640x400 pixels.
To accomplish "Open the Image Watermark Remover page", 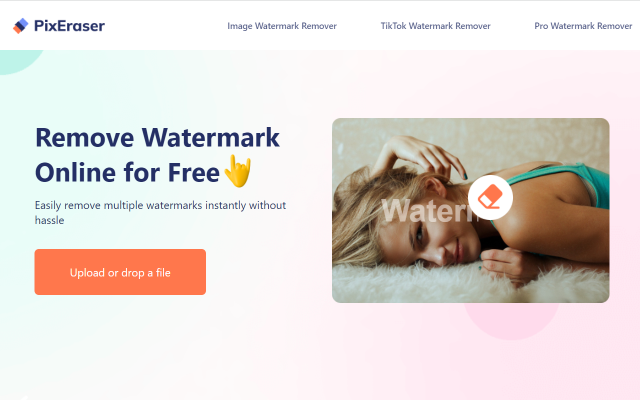I will point(282,26).
